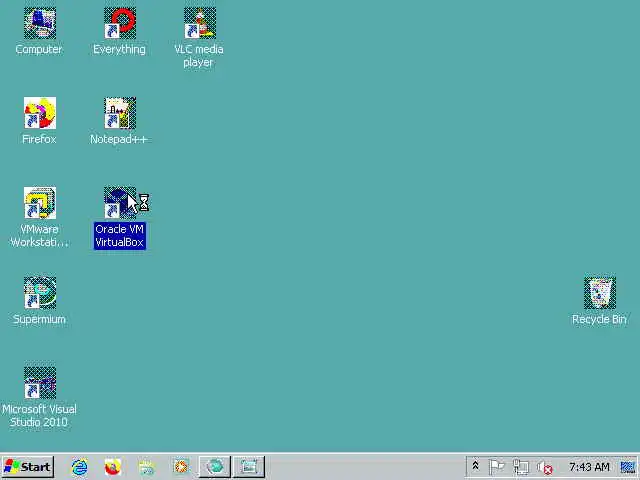Click the Show Desktop button at the taskbar end

click(629, 467)
